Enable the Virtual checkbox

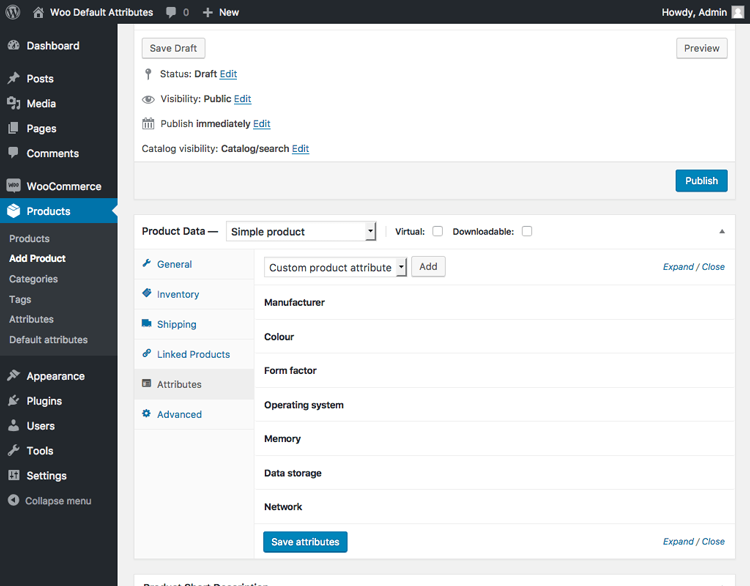click(438, 231)
